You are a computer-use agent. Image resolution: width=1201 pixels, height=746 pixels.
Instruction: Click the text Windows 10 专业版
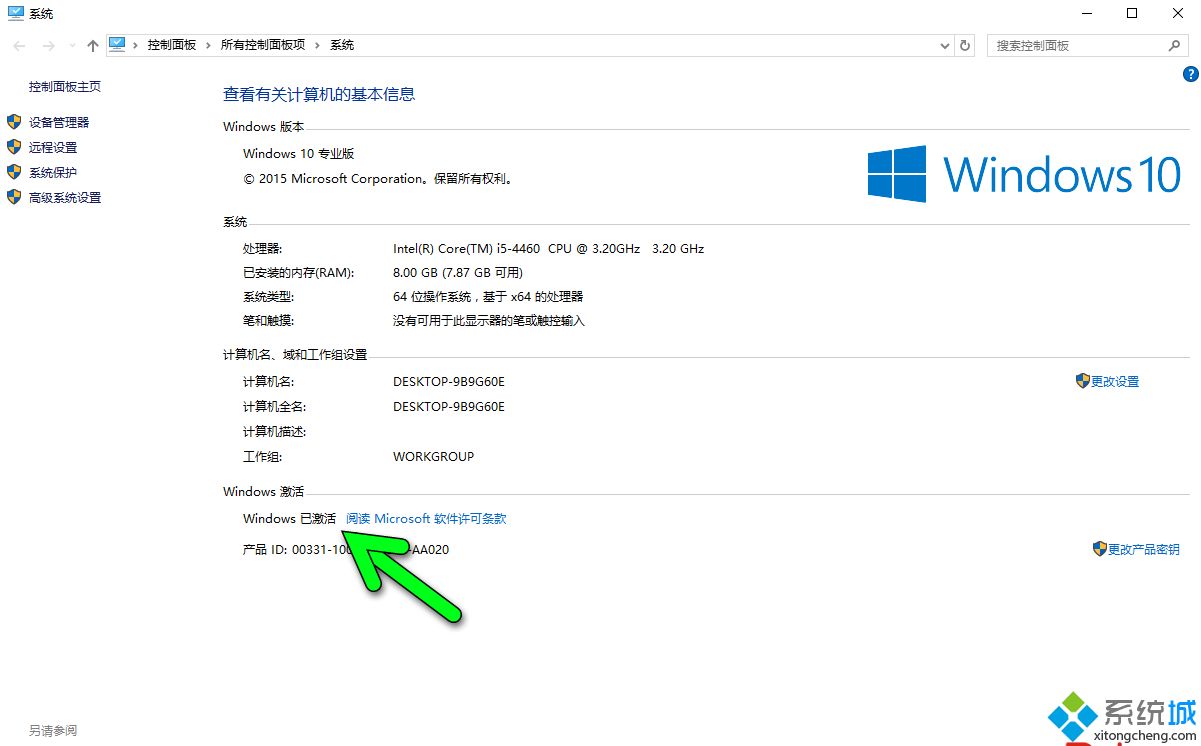point(299,154)
